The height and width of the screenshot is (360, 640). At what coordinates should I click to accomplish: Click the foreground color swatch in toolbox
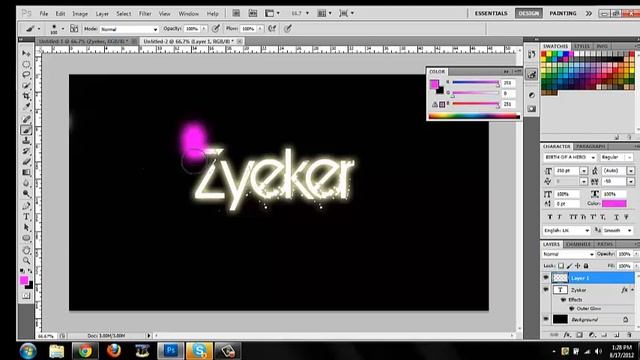24,280
